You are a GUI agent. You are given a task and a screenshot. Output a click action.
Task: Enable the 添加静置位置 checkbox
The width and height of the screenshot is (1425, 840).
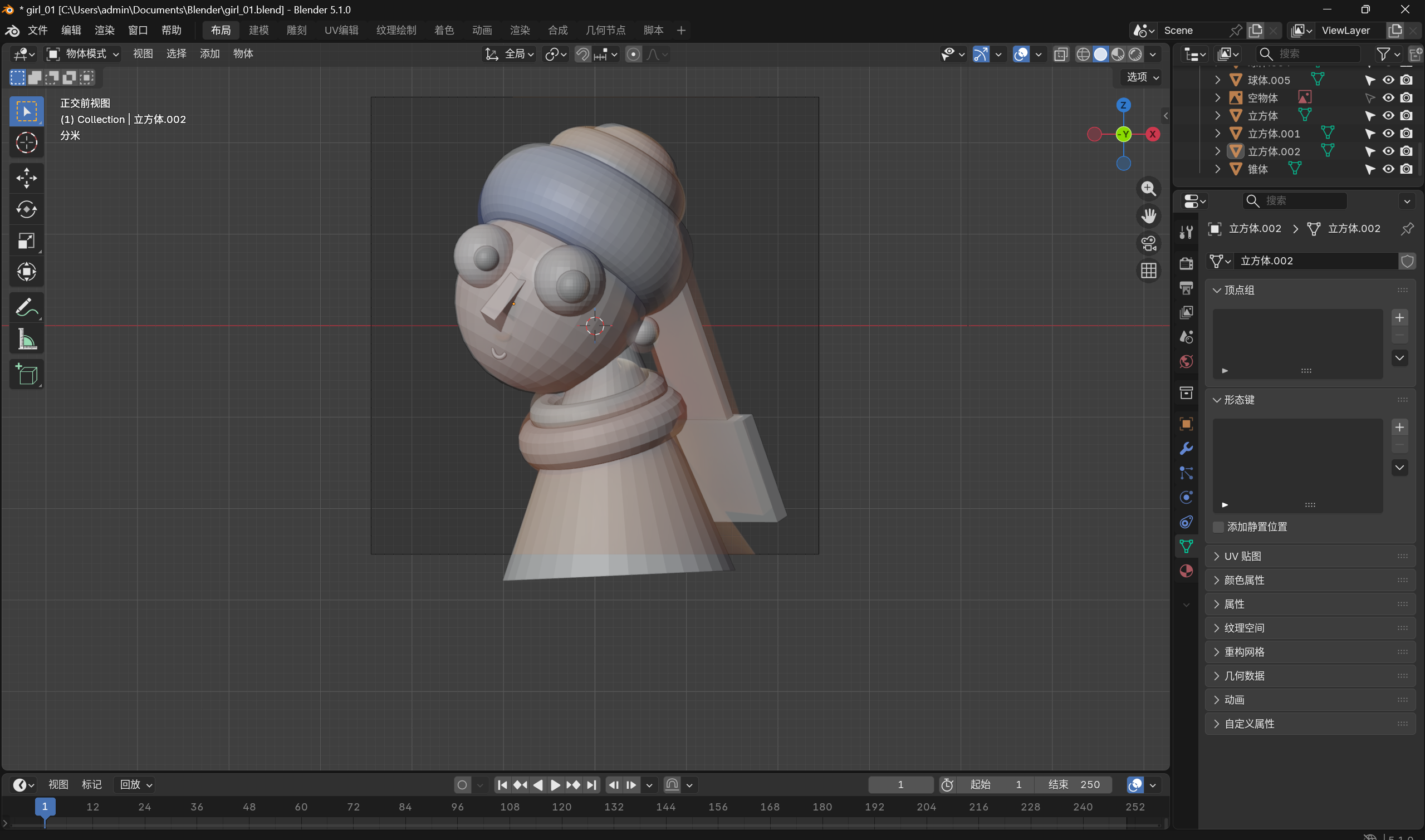coord(1218,527)
